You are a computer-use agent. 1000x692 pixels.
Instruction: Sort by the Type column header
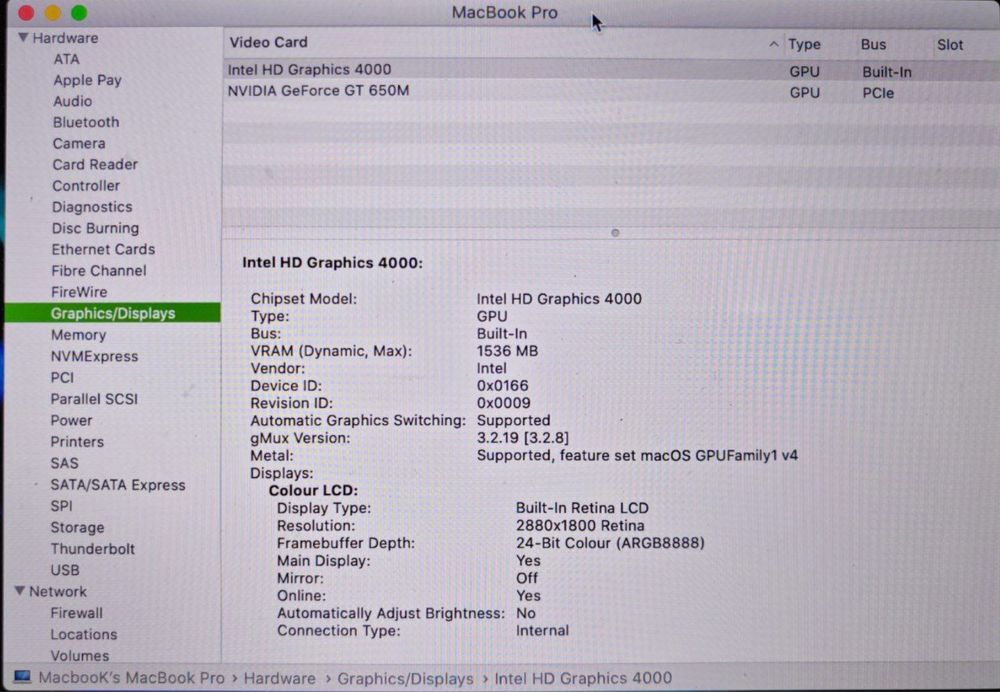(804, 45)
